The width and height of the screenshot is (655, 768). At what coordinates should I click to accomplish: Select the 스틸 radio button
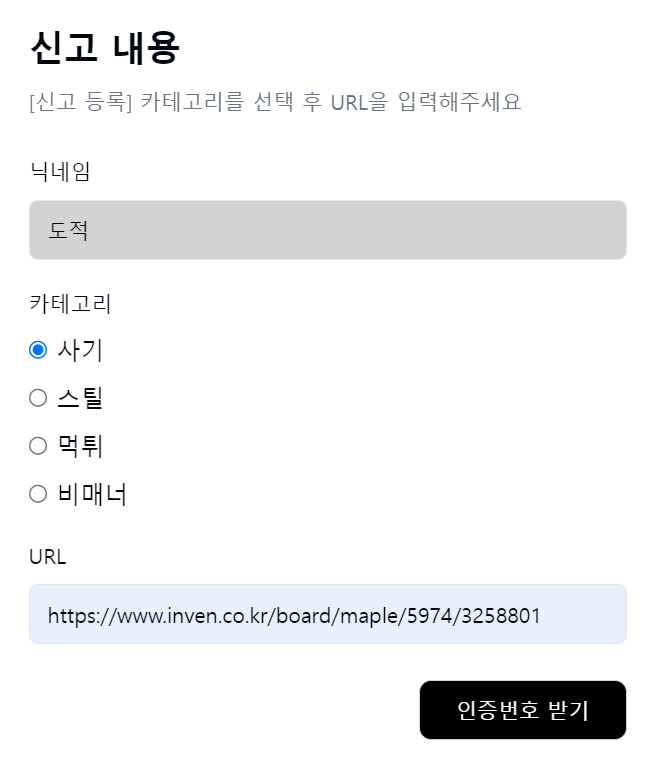[x=38, y=398]
